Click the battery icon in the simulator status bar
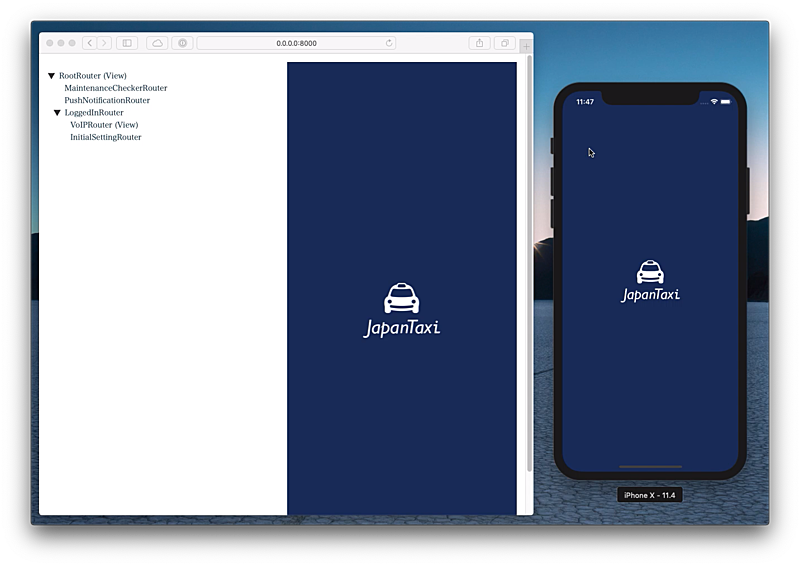Viewport: 800px width, 566px height. [x=726, y=102]
